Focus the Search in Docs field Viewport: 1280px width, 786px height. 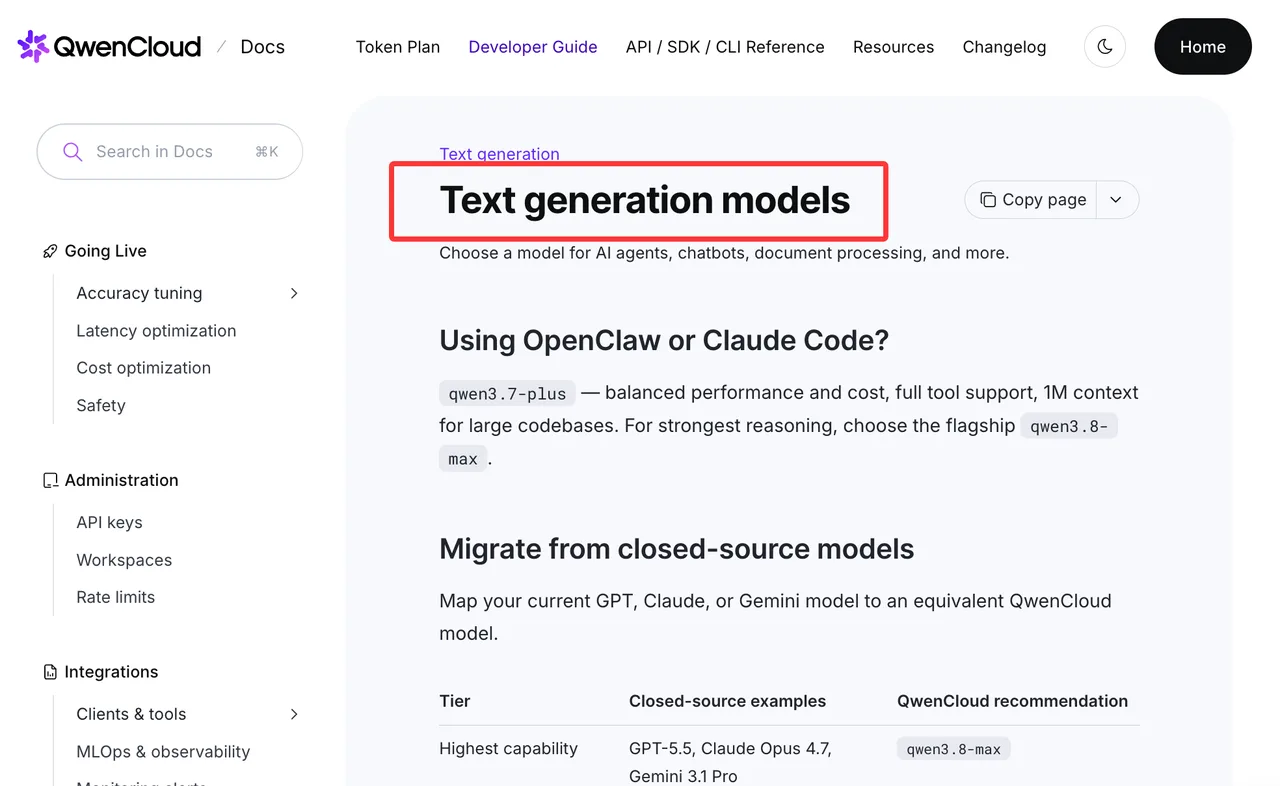(x=170, y=152)
